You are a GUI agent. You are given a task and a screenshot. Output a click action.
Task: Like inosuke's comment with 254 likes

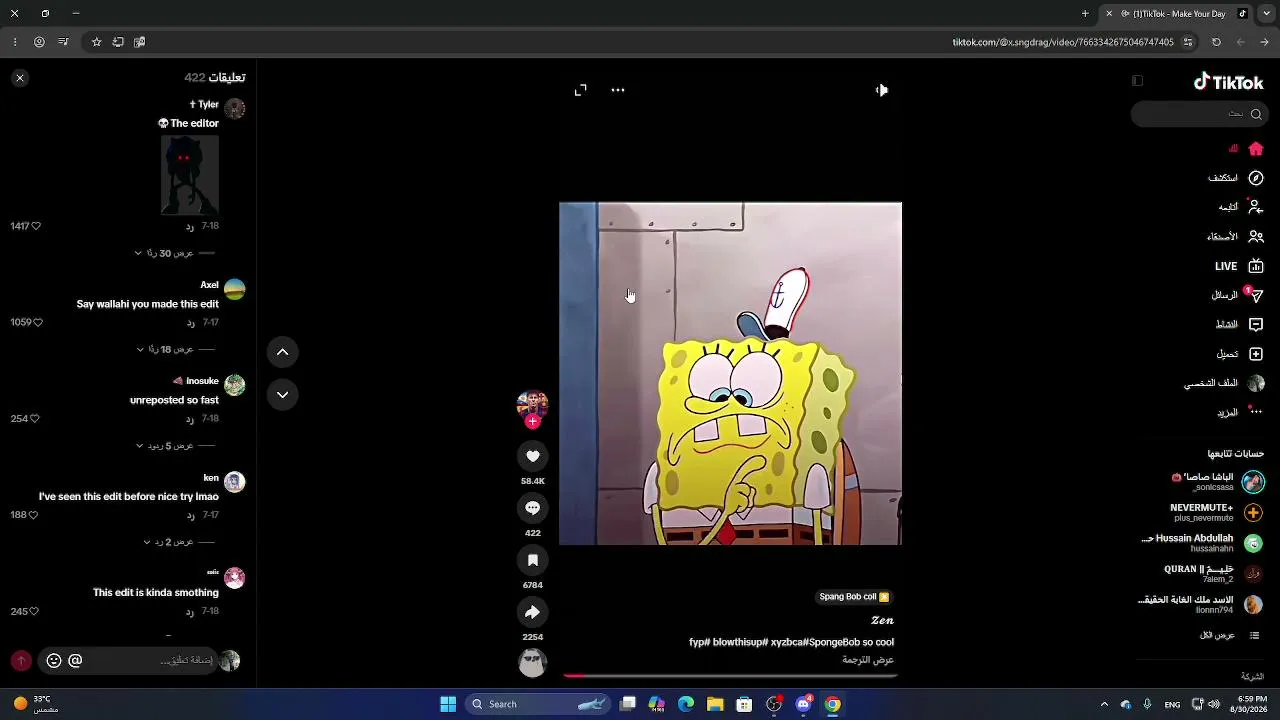pos(34,419)
